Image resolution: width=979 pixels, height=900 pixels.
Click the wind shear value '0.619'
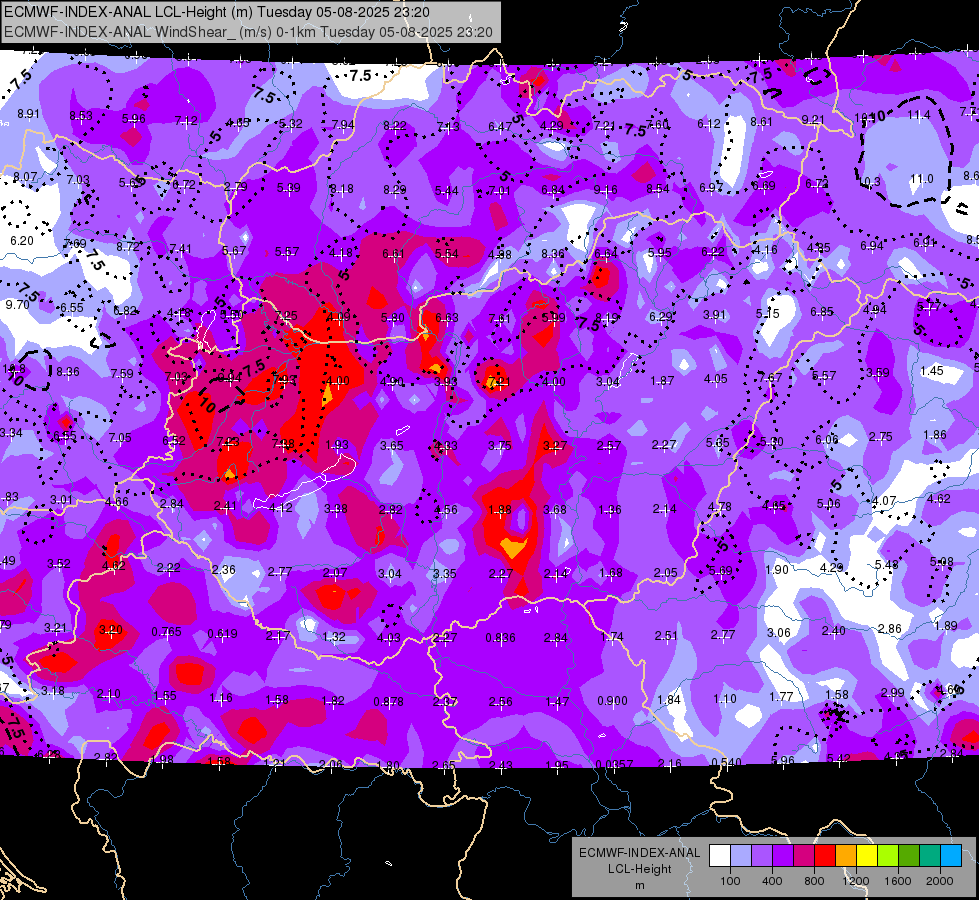[x=222, y=633]
